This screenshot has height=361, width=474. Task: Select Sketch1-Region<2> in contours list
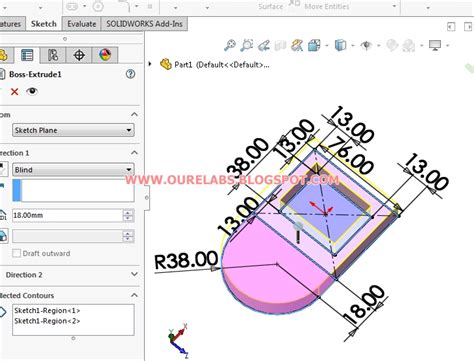47,321
